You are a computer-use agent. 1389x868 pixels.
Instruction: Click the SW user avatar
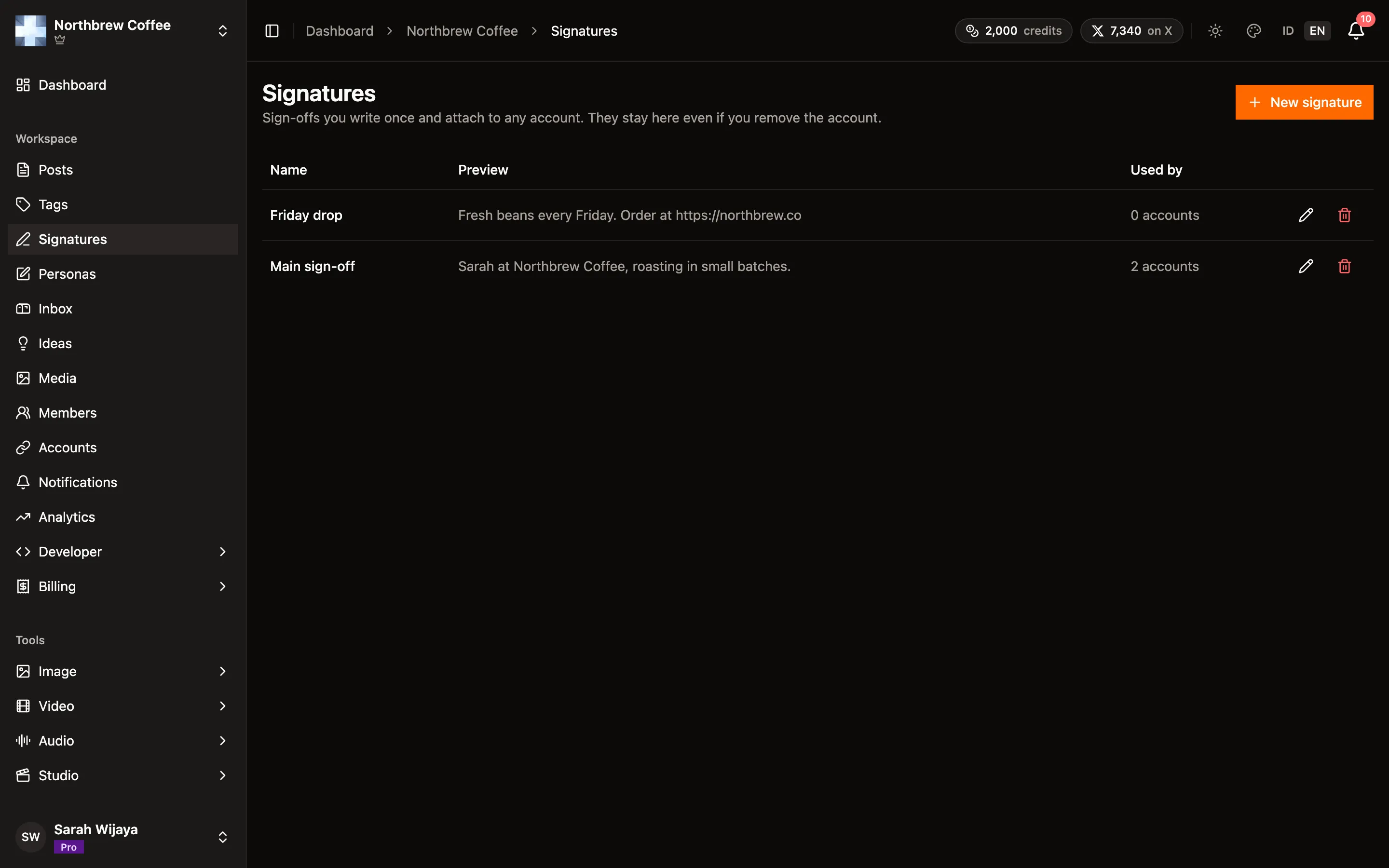[x=31, y=837]
